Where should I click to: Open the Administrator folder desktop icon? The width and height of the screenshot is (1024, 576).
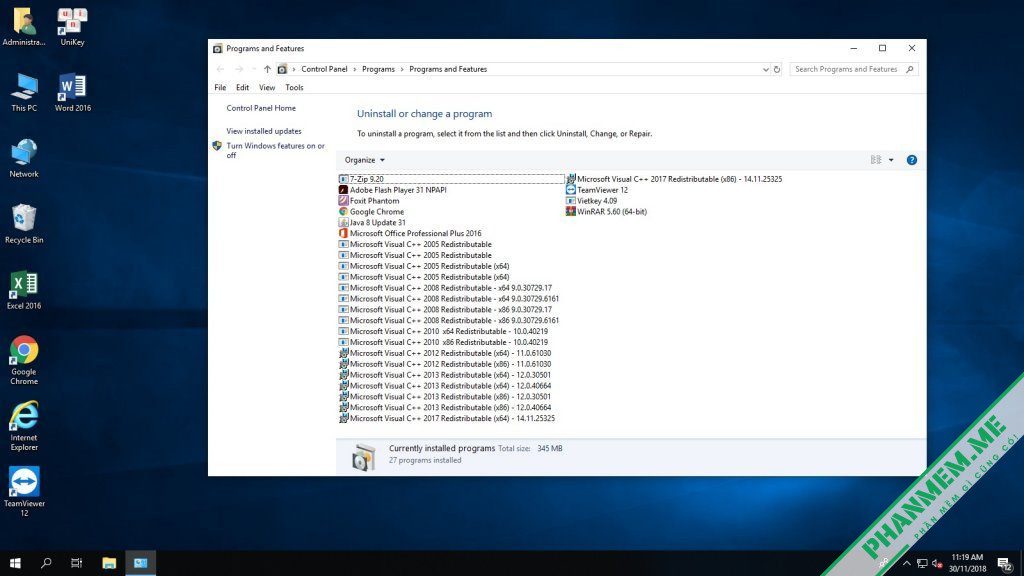24,27
